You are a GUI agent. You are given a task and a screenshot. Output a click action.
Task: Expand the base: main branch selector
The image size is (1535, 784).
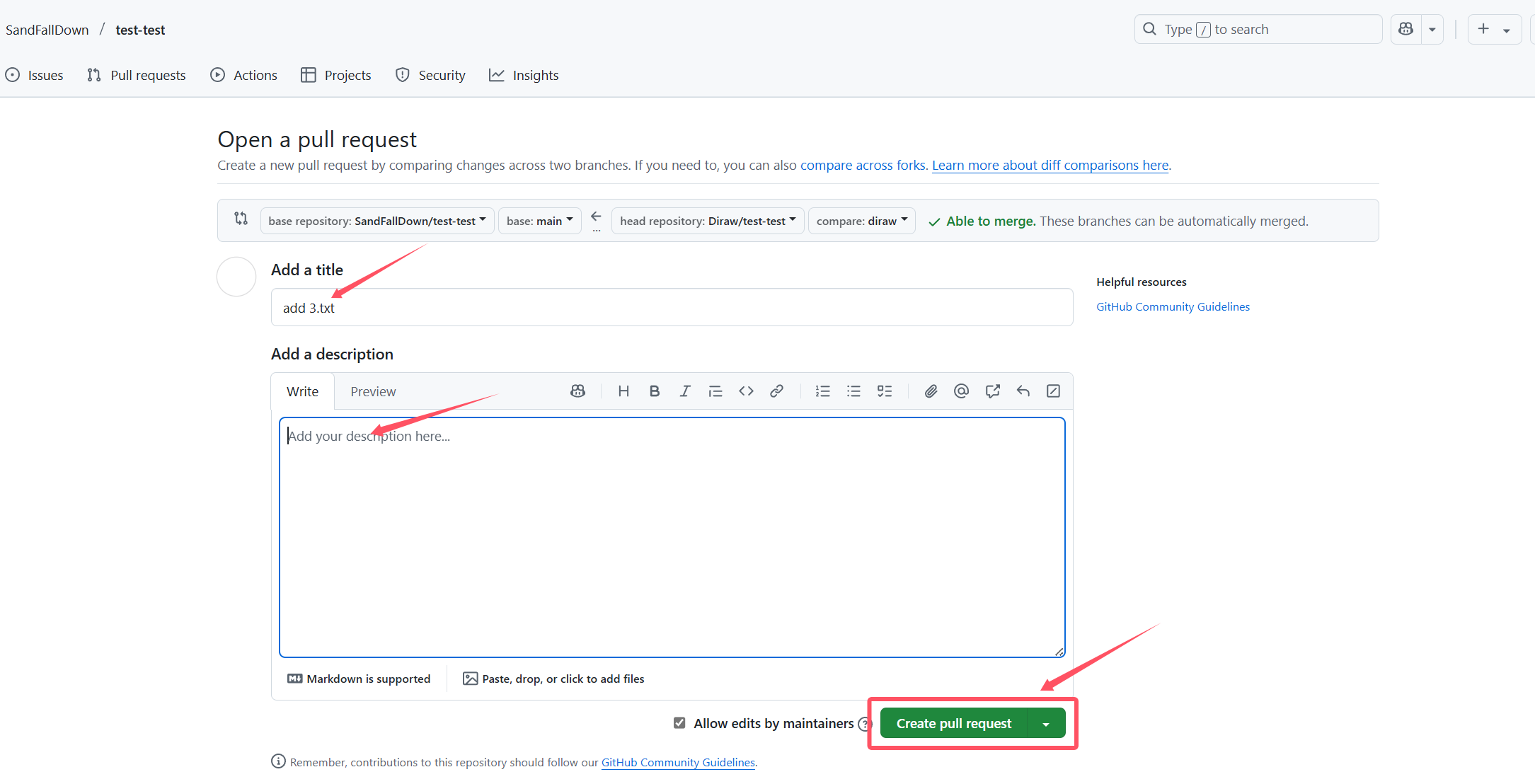540,221
